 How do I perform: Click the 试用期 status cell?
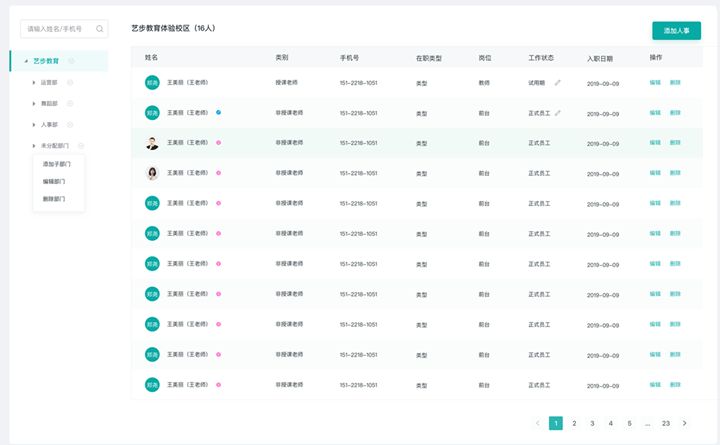536,83
